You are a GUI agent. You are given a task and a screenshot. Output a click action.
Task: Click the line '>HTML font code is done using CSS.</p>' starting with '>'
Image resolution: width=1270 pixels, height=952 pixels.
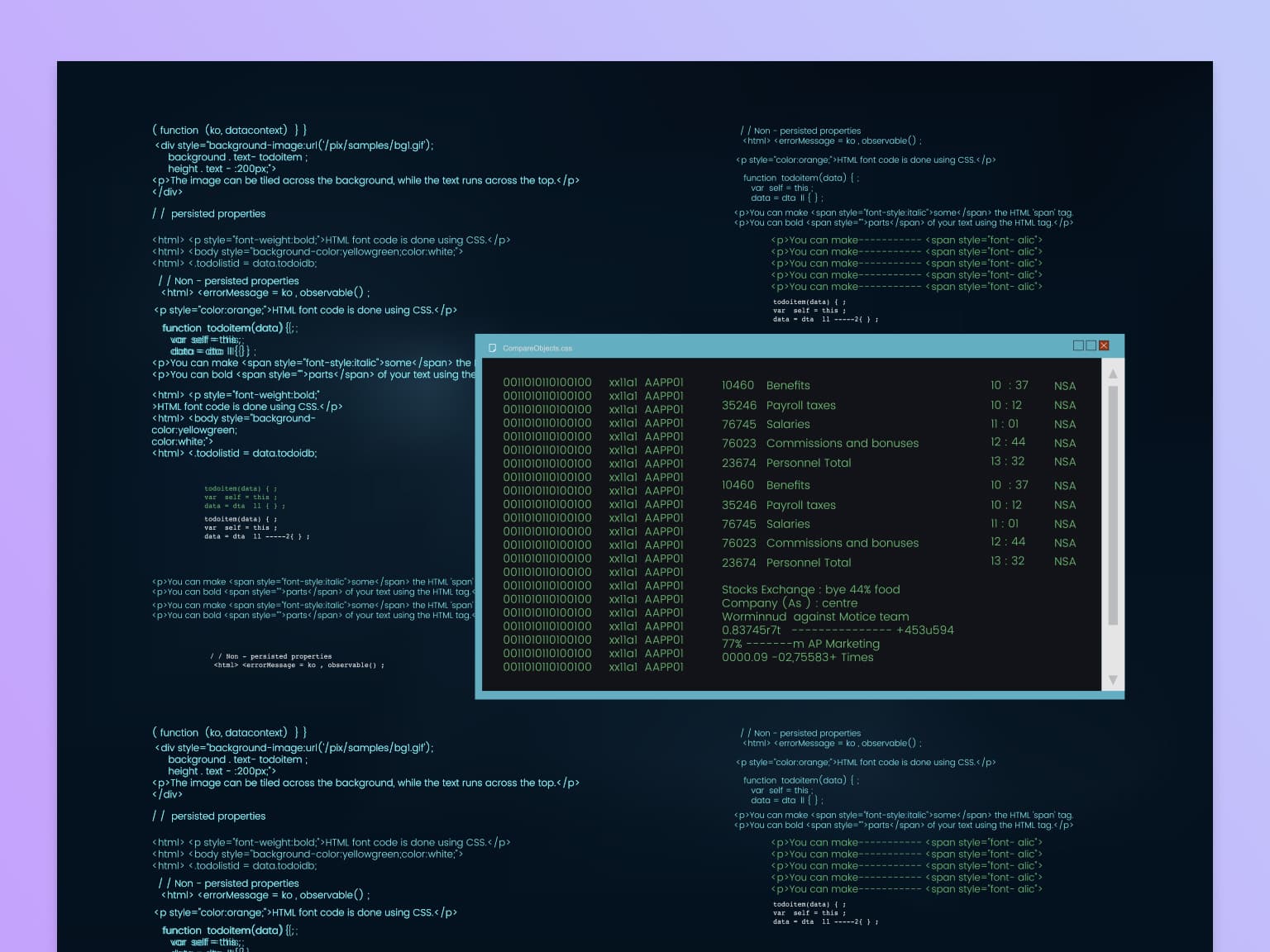click(x=247, y=407)
